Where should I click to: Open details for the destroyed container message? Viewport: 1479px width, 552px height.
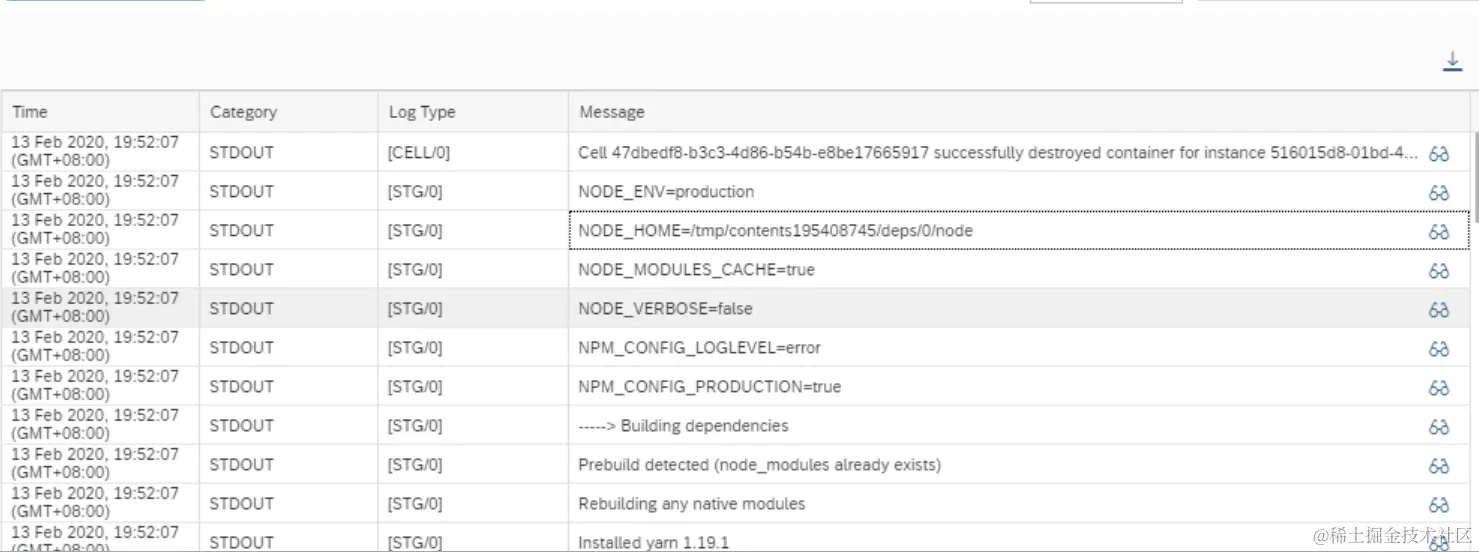(1439, 154)
